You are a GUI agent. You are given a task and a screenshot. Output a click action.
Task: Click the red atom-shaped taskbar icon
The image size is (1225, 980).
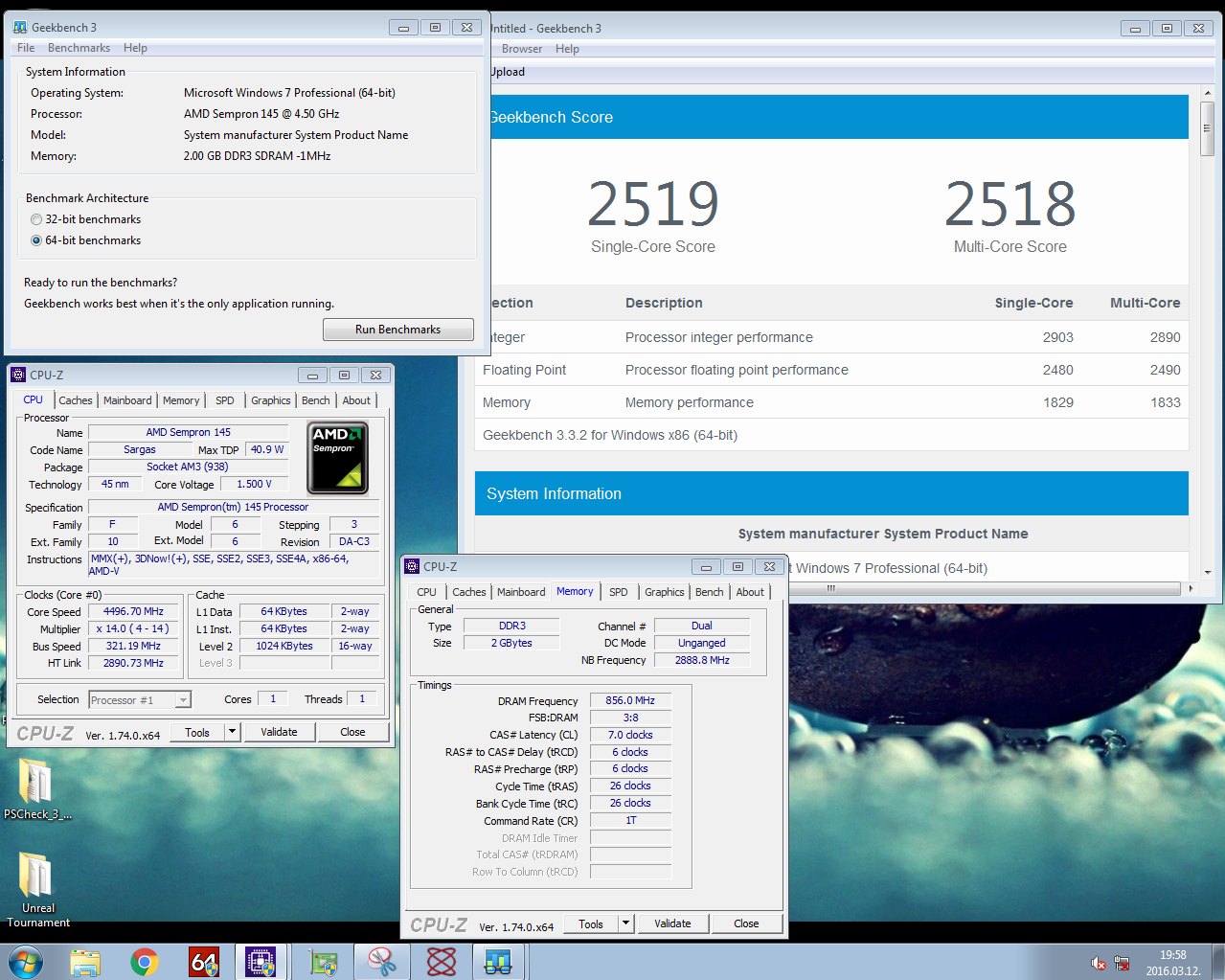click(x=442, y=962)
